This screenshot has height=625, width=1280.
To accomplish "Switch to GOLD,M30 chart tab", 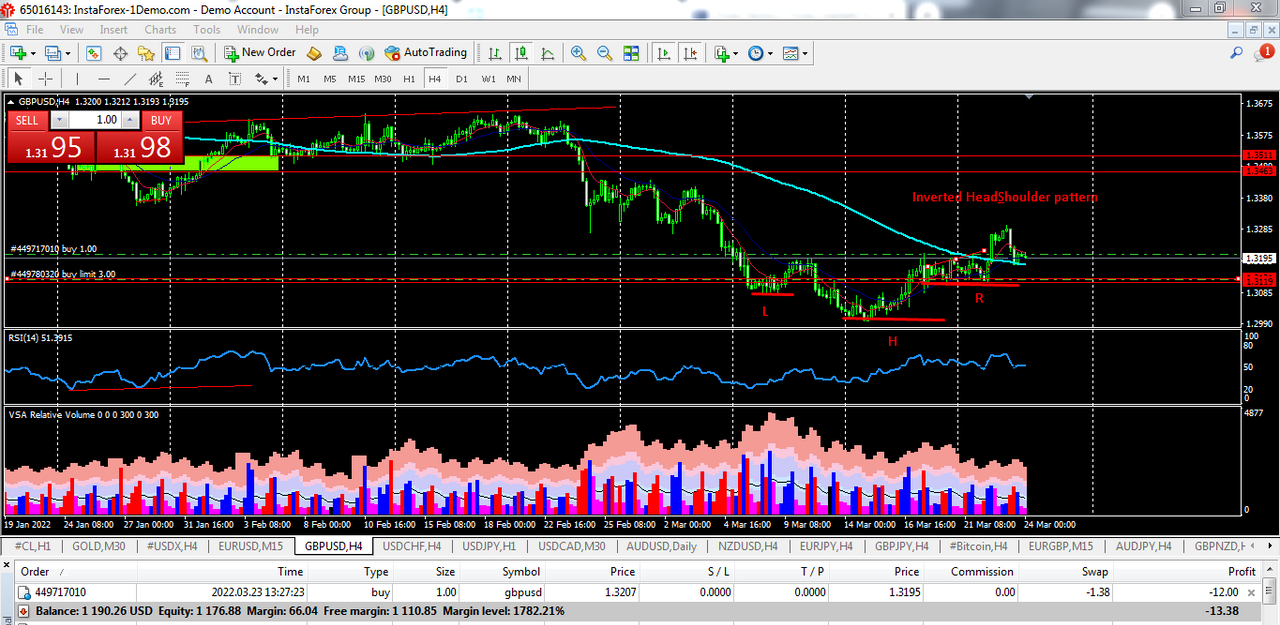I will coord(99,546).
